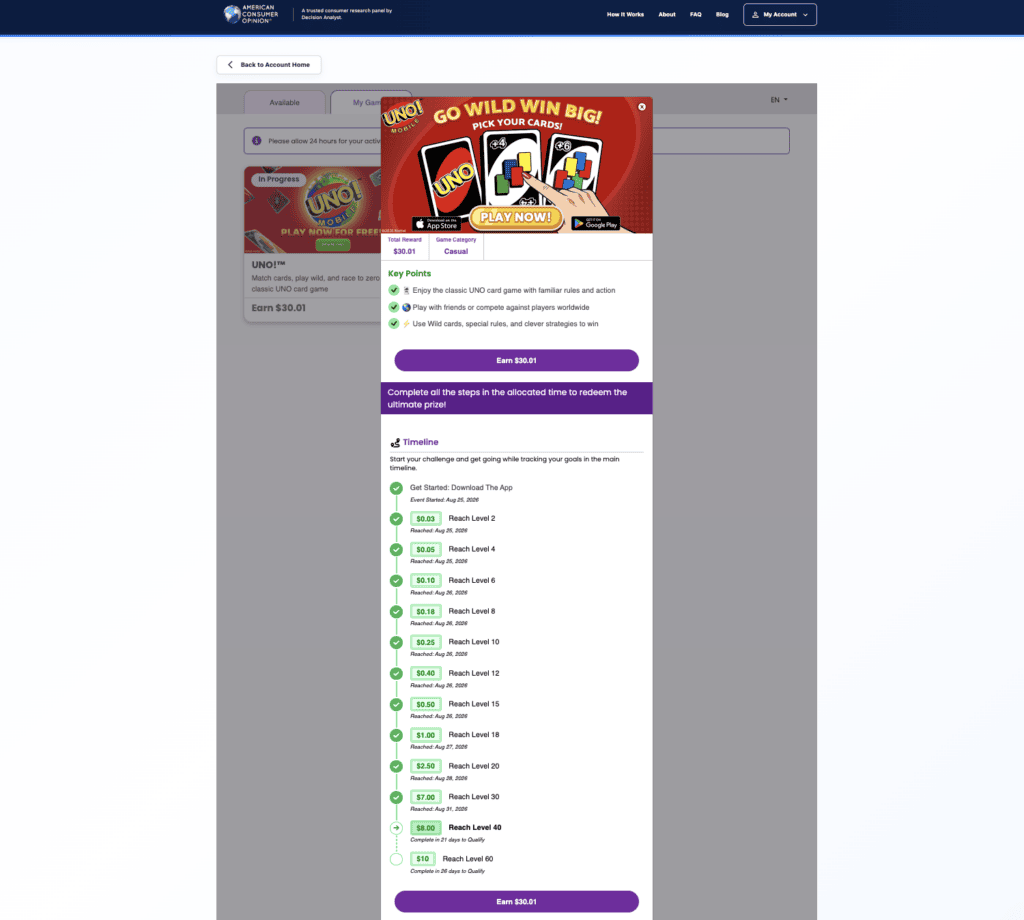Click the checkmark beside Reach Level 6
The width and height of the screenshot is (1024, 920).
396,581
